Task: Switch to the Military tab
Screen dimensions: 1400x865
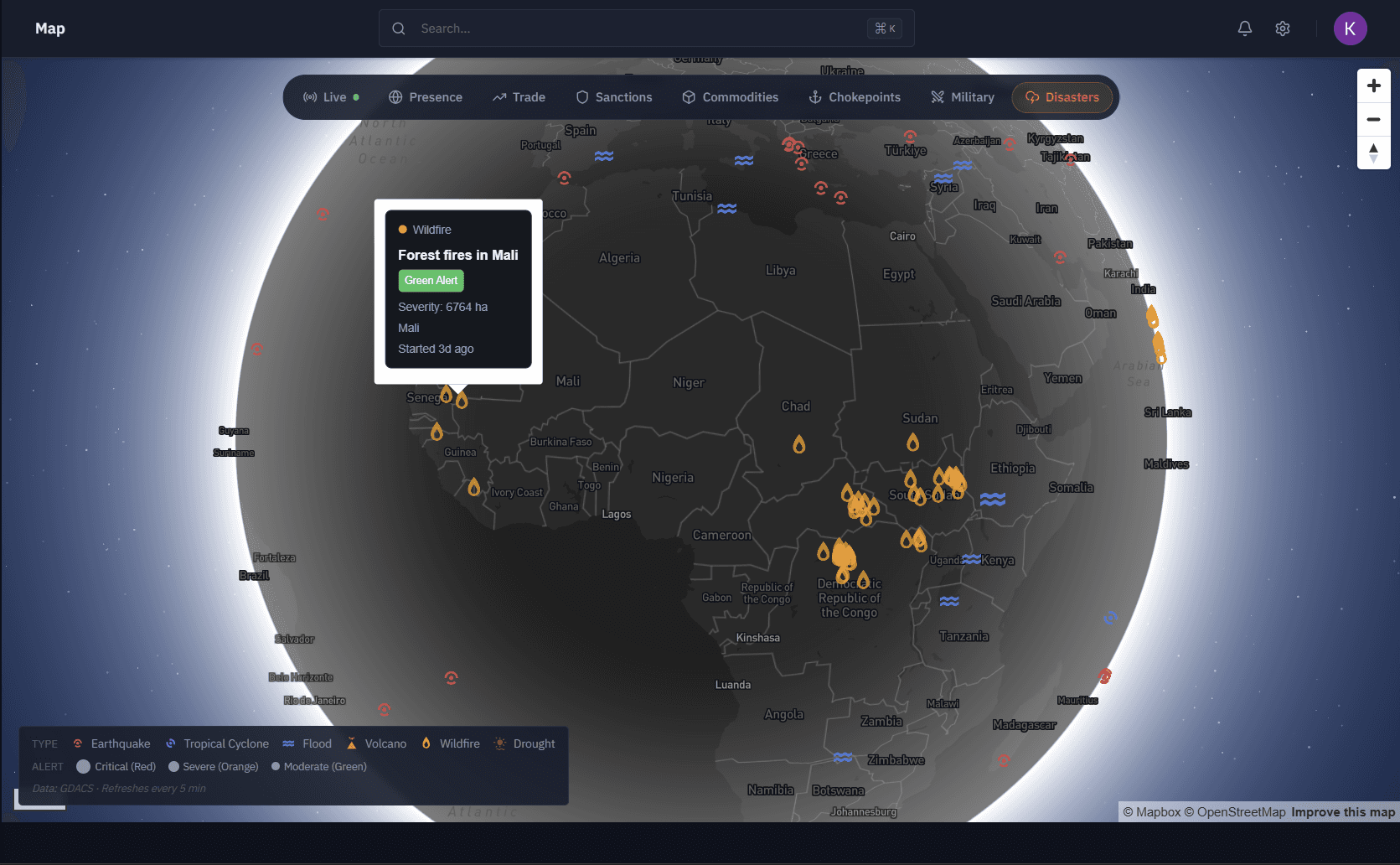Action: [962, 97]
